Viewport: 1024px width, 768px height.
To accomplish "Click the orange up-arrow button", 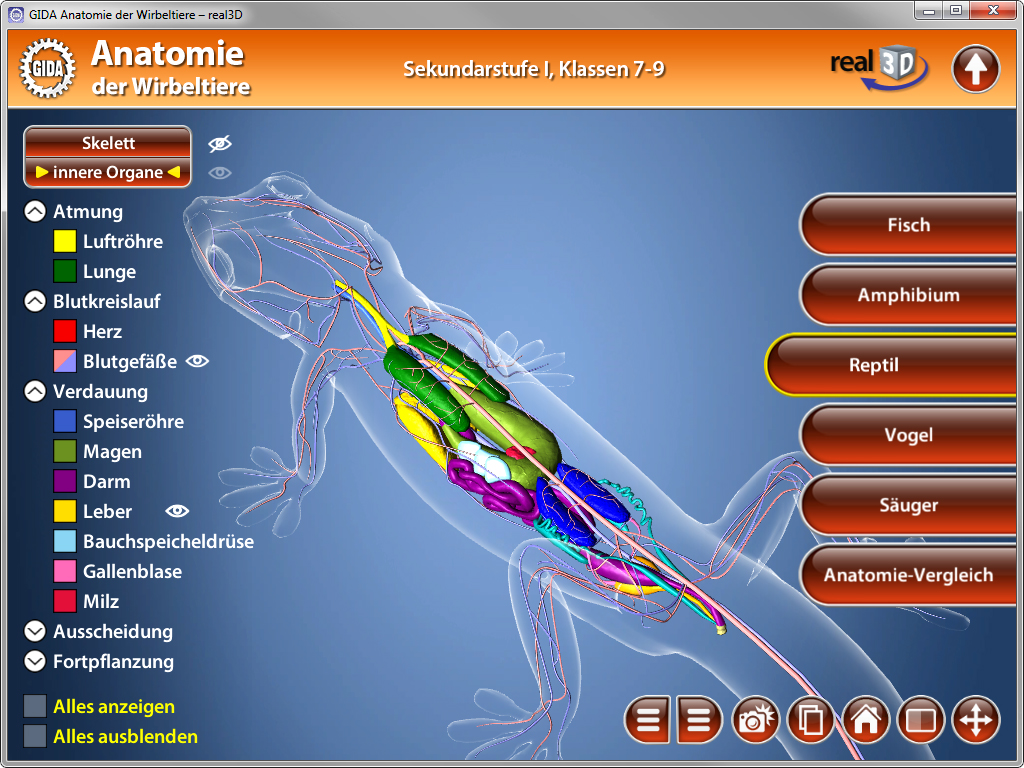I will 975,69.
